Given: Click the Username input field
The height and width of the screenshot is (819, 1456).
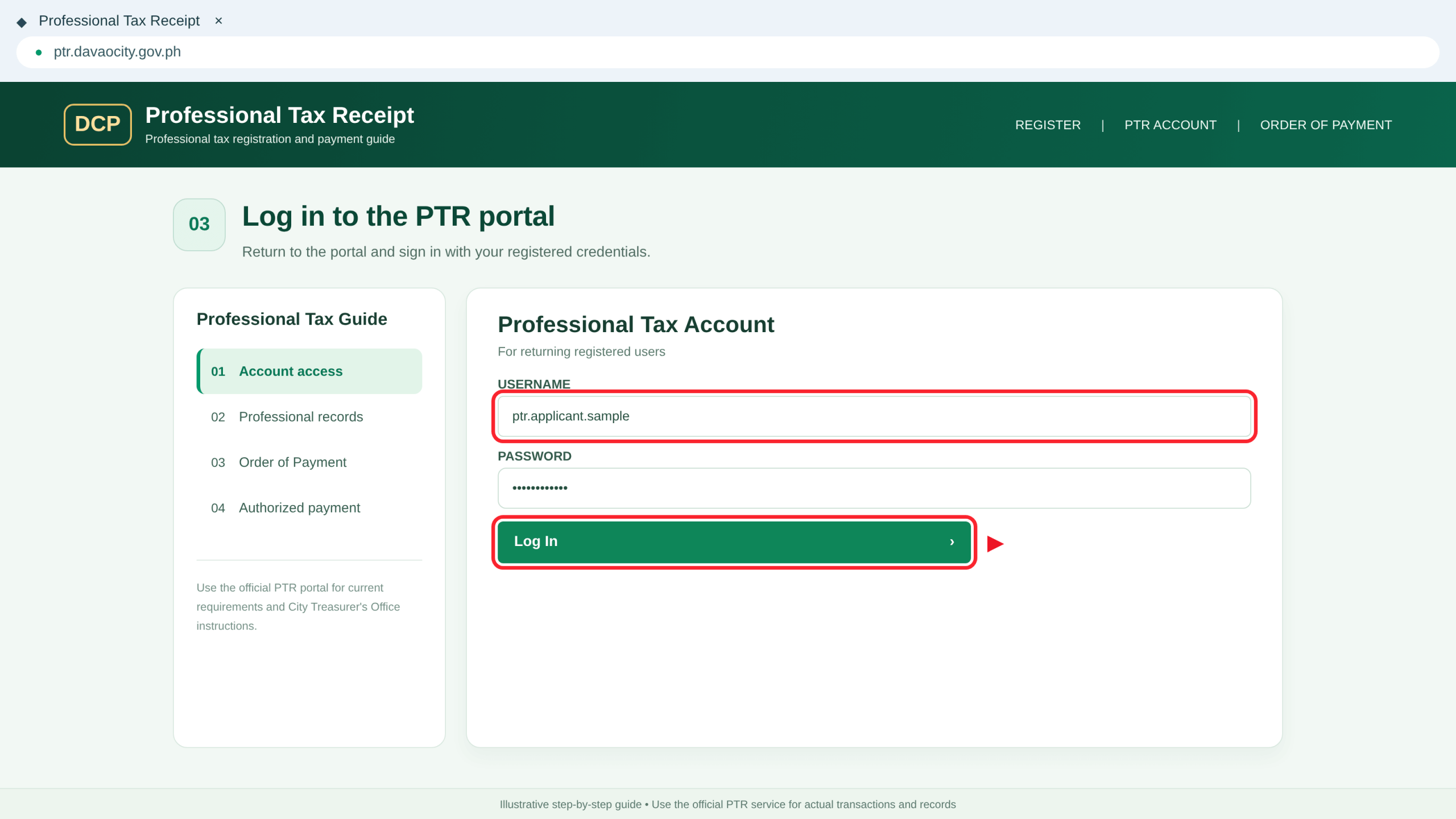Looking at the screenshot, I should 874,416.
